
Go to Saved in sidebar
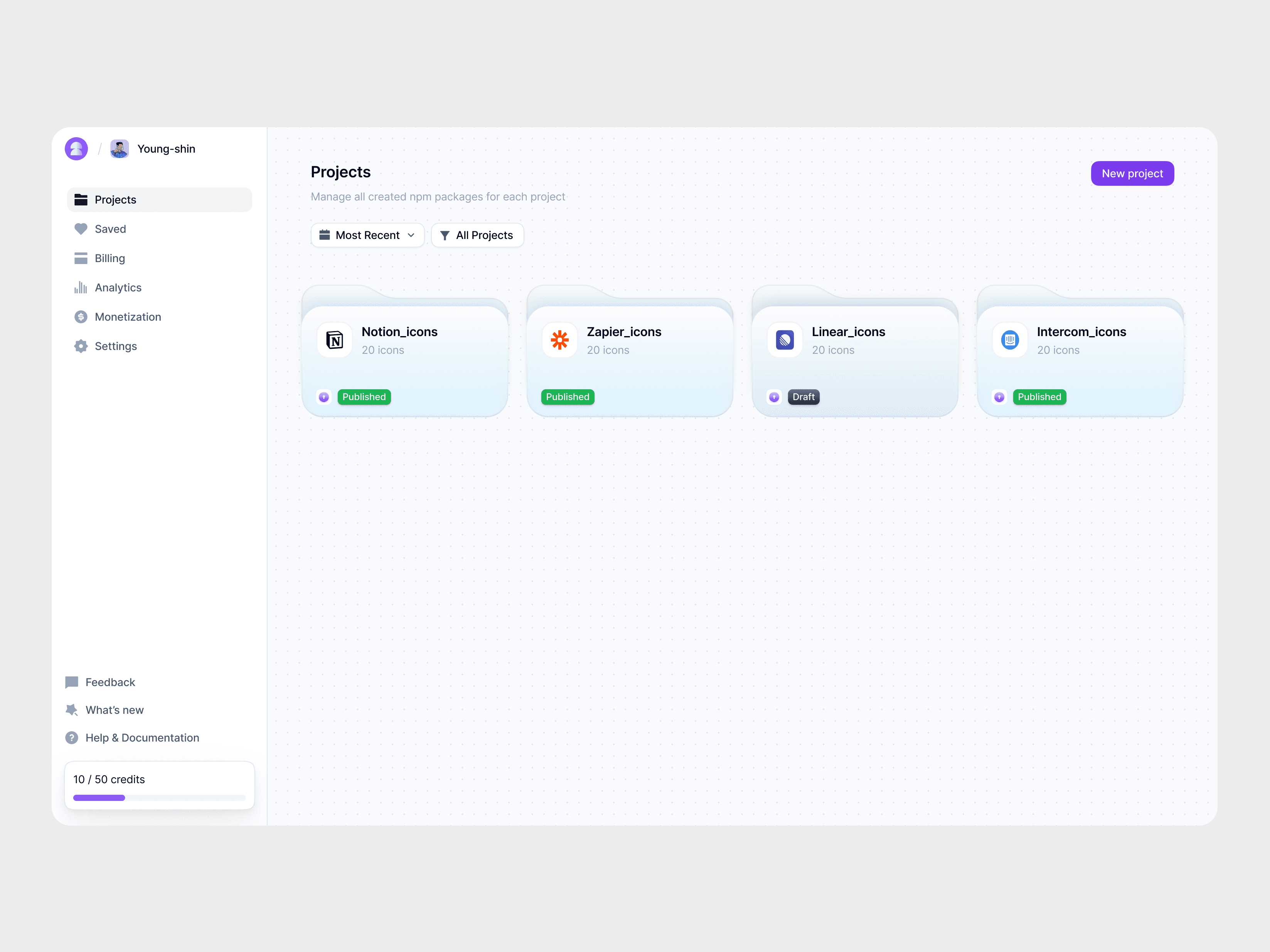click(x=110, y=229)
